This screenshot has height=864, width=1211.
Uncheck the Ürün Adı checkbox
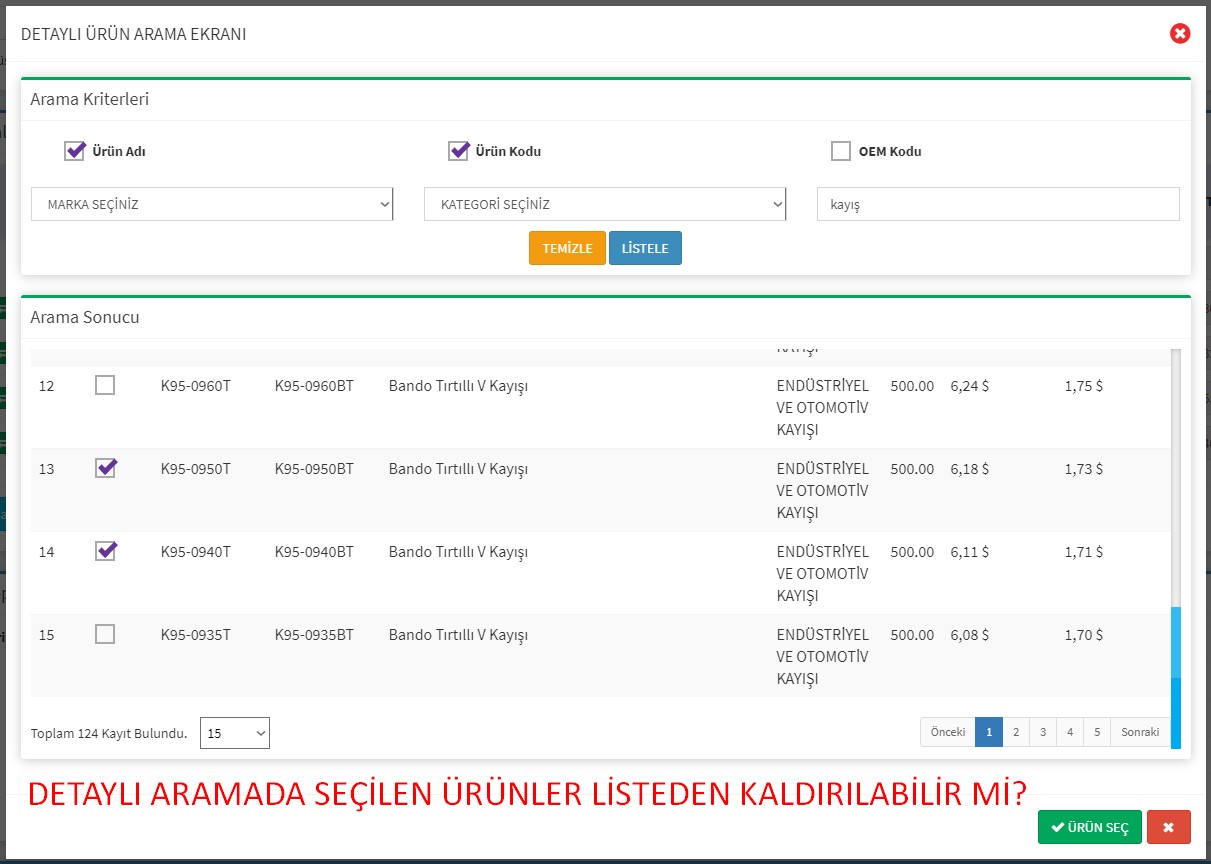coord(75,151)
